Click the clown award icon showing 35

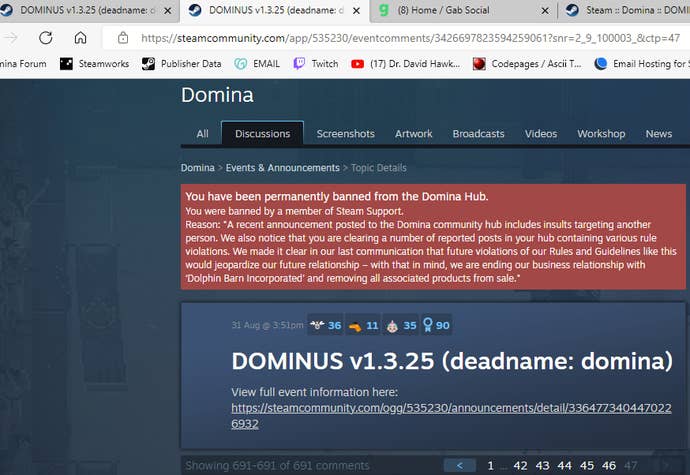tap(401, 325)
